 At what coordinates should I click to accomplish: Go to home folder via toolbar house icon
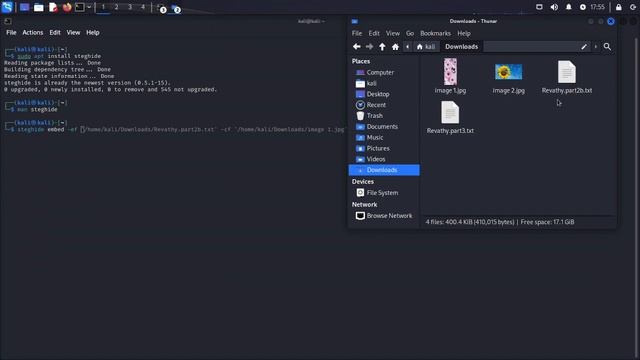(x=395, y=47)
